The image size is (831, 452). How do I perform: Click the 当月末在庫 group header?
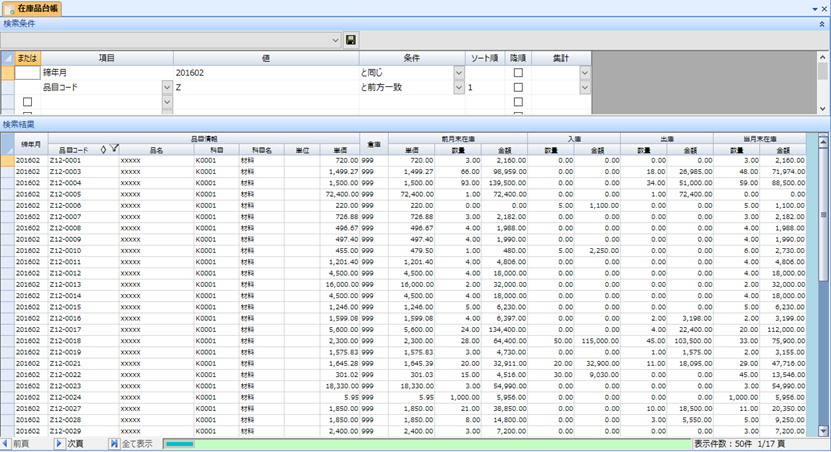coord(759,139)
